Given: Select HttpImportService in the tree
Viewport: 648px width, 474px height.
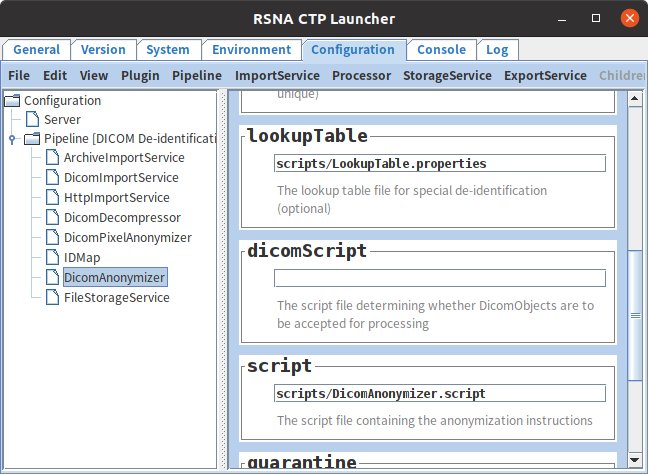Looking at the screenshot, I should 117,198.
